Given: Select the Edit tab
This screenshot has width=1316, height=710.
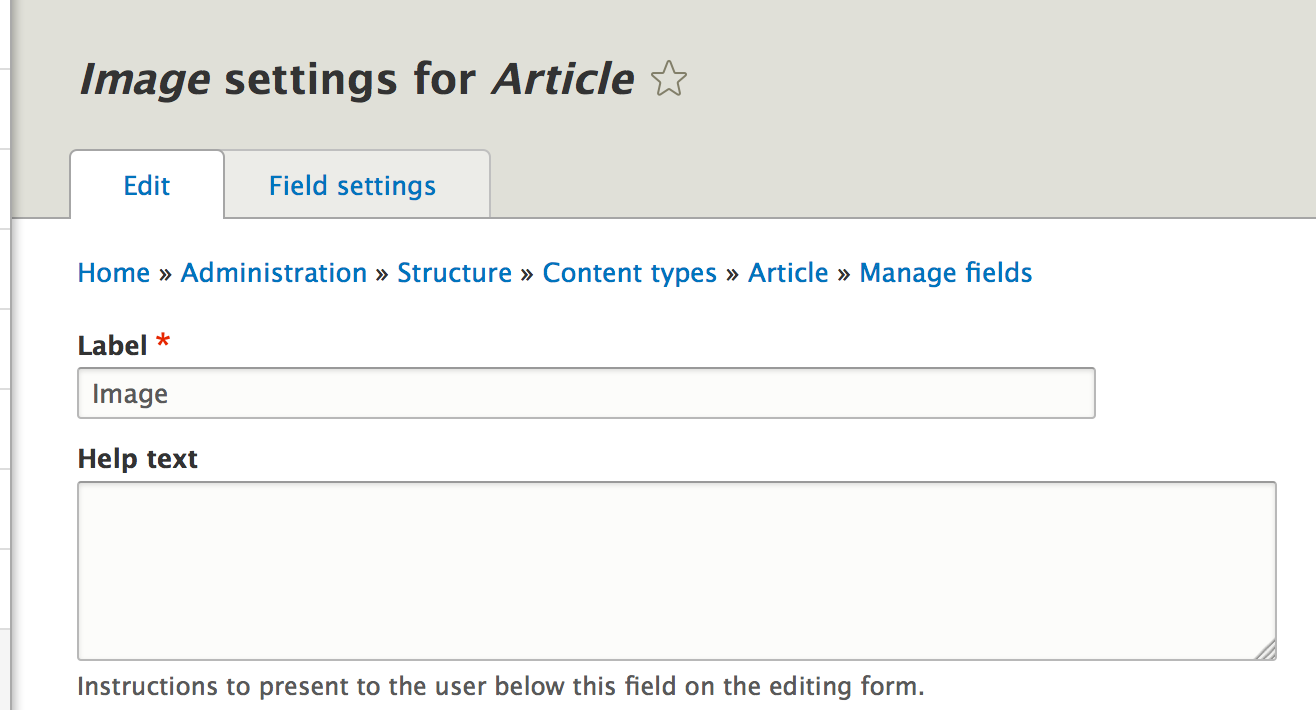Looking at the screenshot, I should [x=147, y=186].
